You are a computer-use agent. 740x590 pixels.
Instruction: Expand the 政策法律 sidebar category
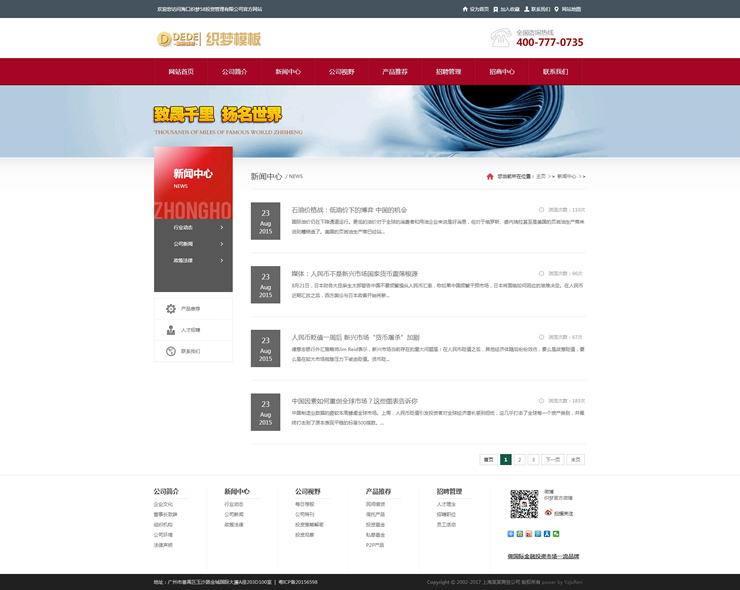(193, 260)
